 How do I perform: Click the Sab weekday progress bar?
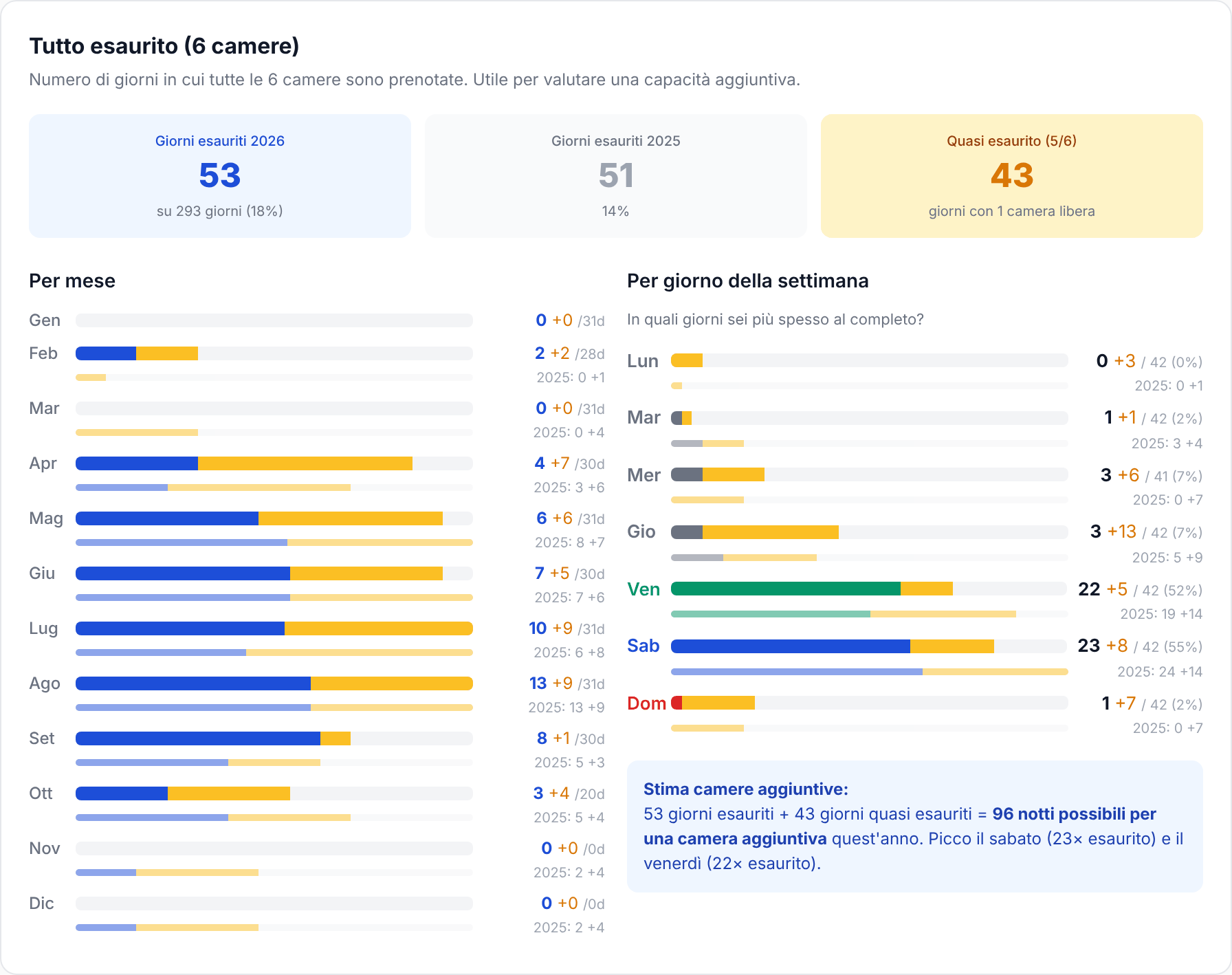click(x=870, y=646)
